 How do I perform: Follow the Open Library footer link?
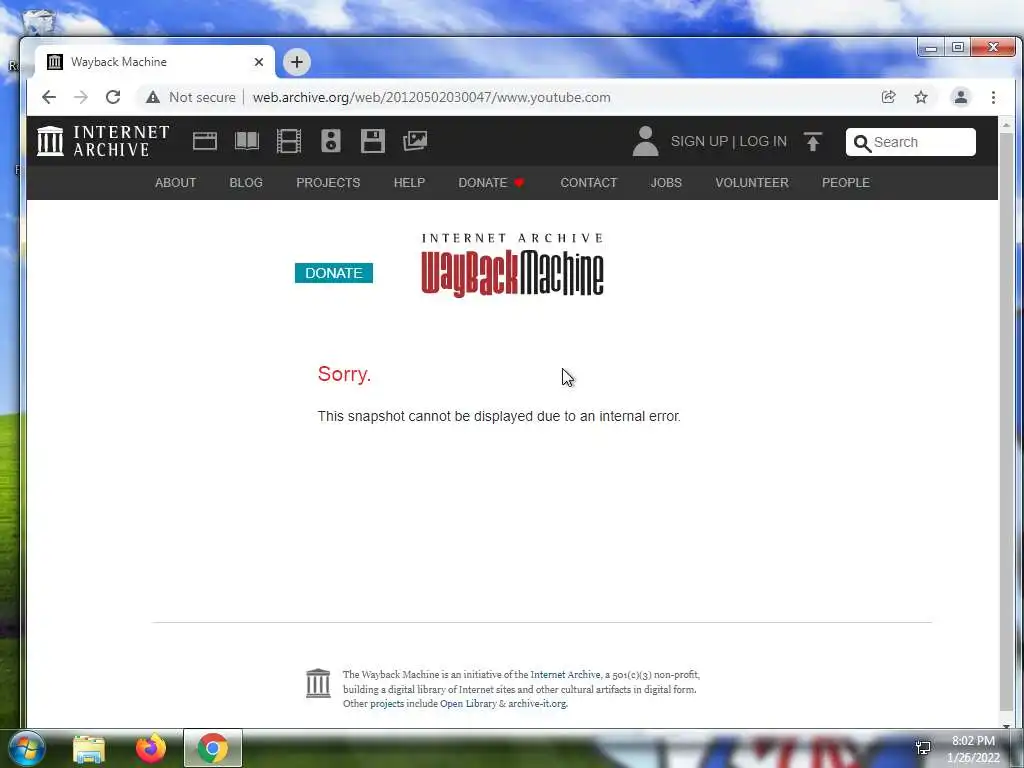coord(468,704)
